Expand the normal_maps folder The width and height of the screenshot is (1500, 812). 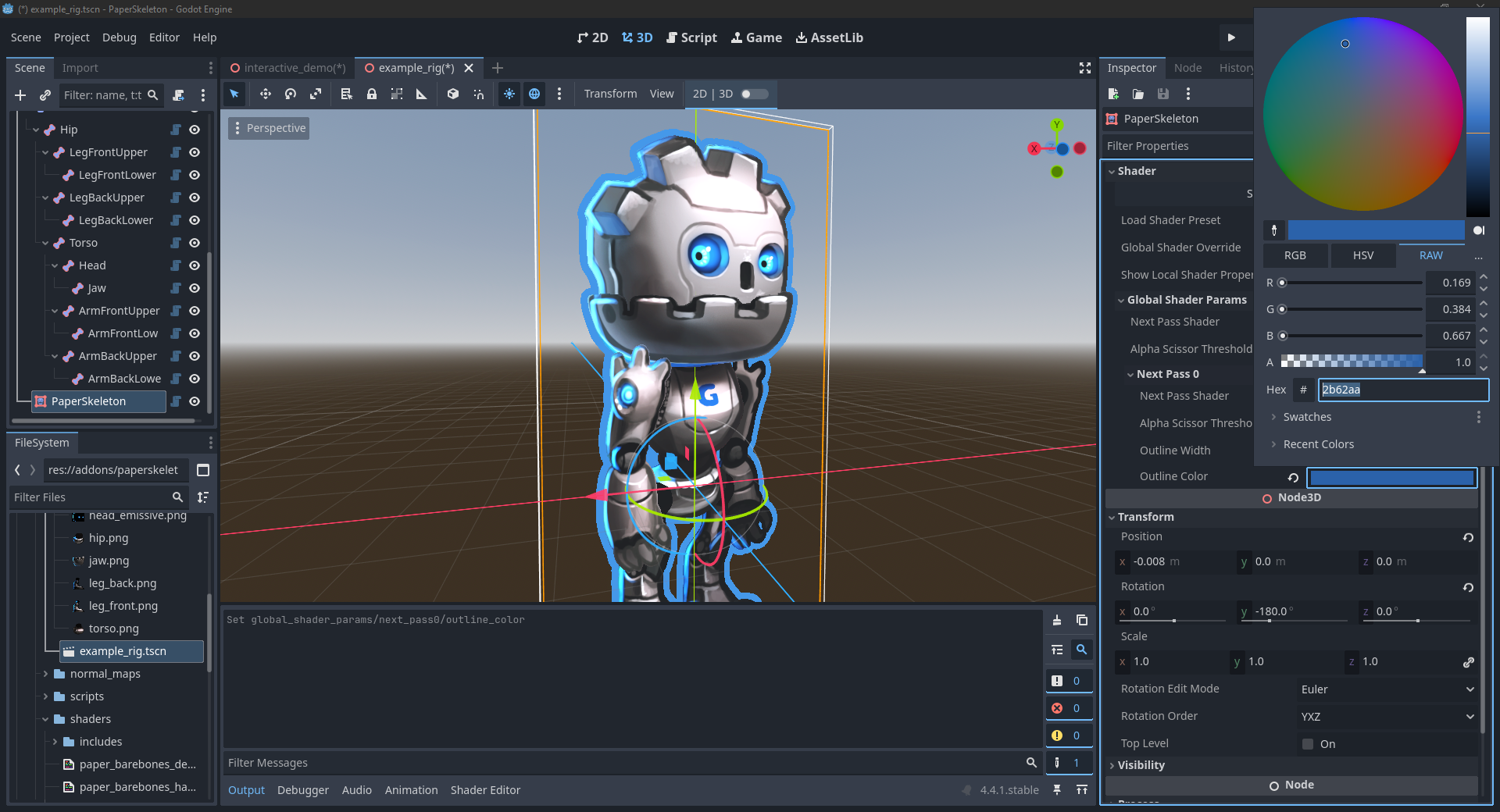click(45, 674)
